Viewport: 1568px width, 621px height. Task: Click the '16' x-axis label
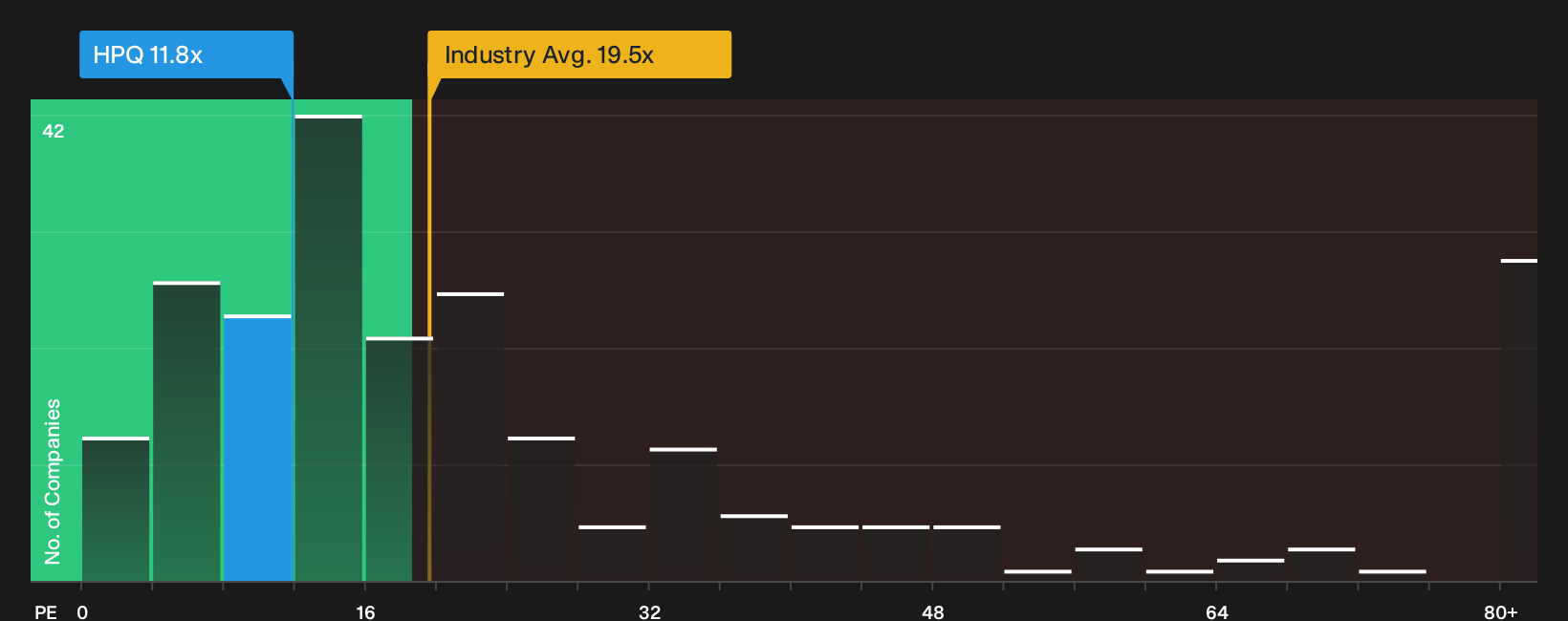tap(365, 611)
